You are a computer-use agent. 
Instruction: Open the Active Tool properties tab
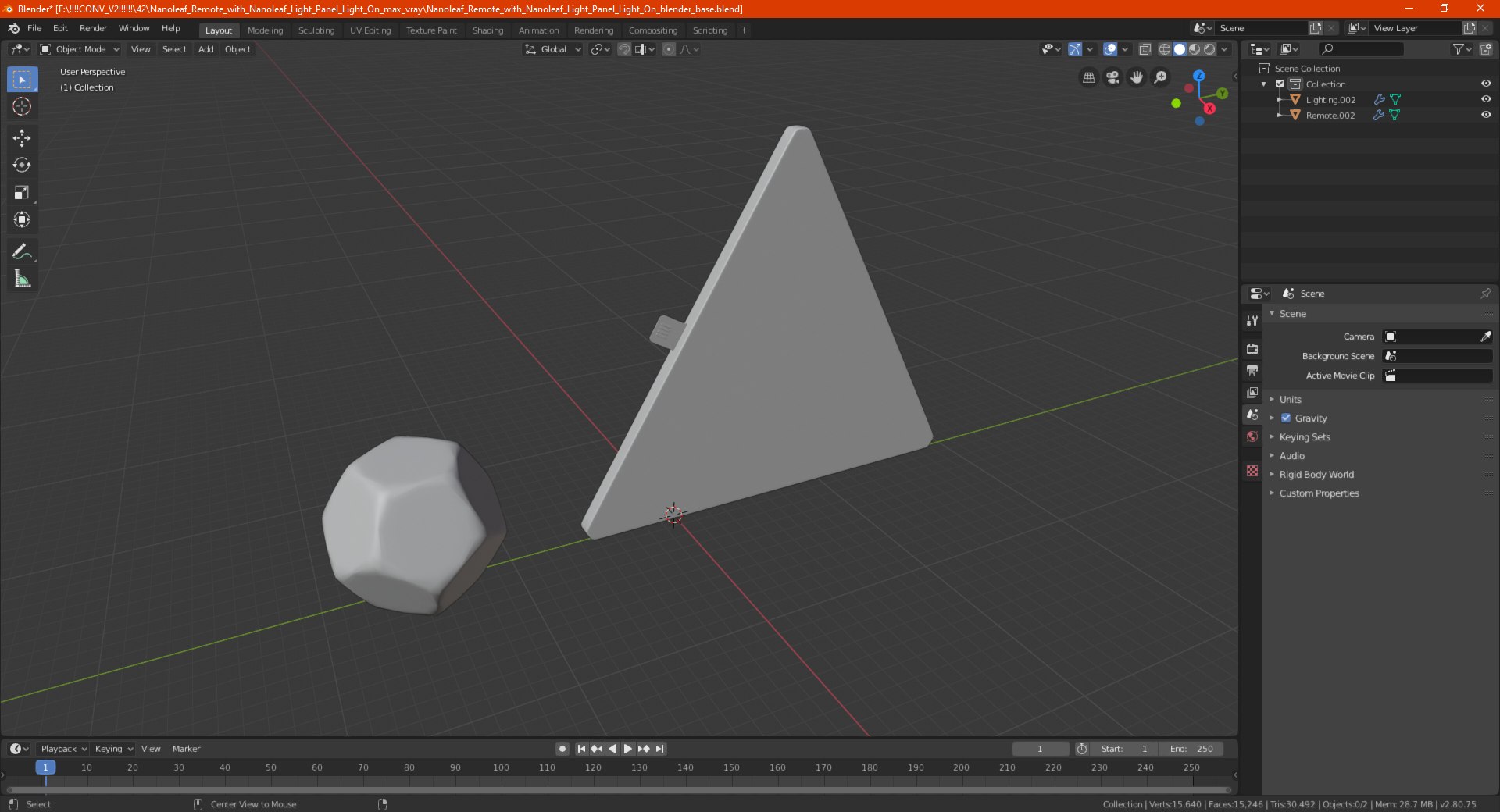(x=1252, y=320)
